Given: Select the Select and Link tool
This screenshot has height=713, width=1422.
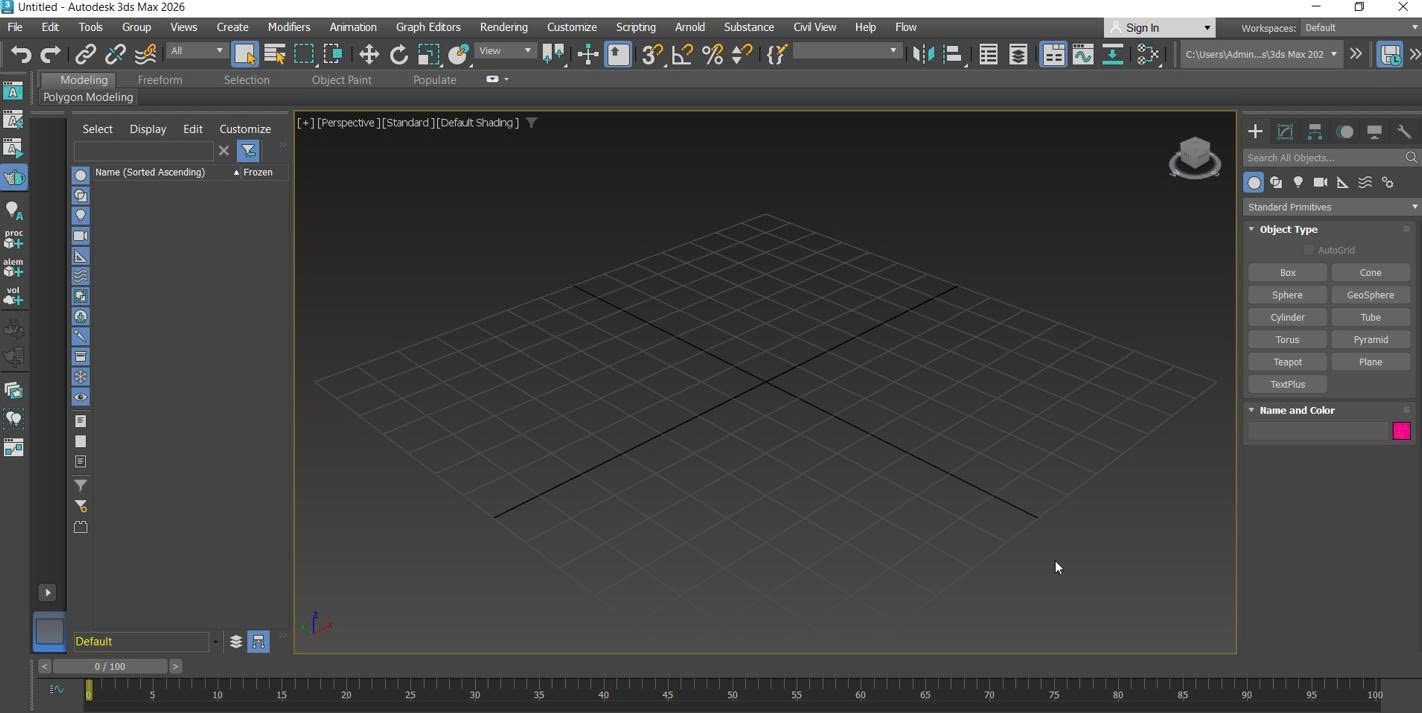Looking at the screenshot, I should [x=86, y=54].
